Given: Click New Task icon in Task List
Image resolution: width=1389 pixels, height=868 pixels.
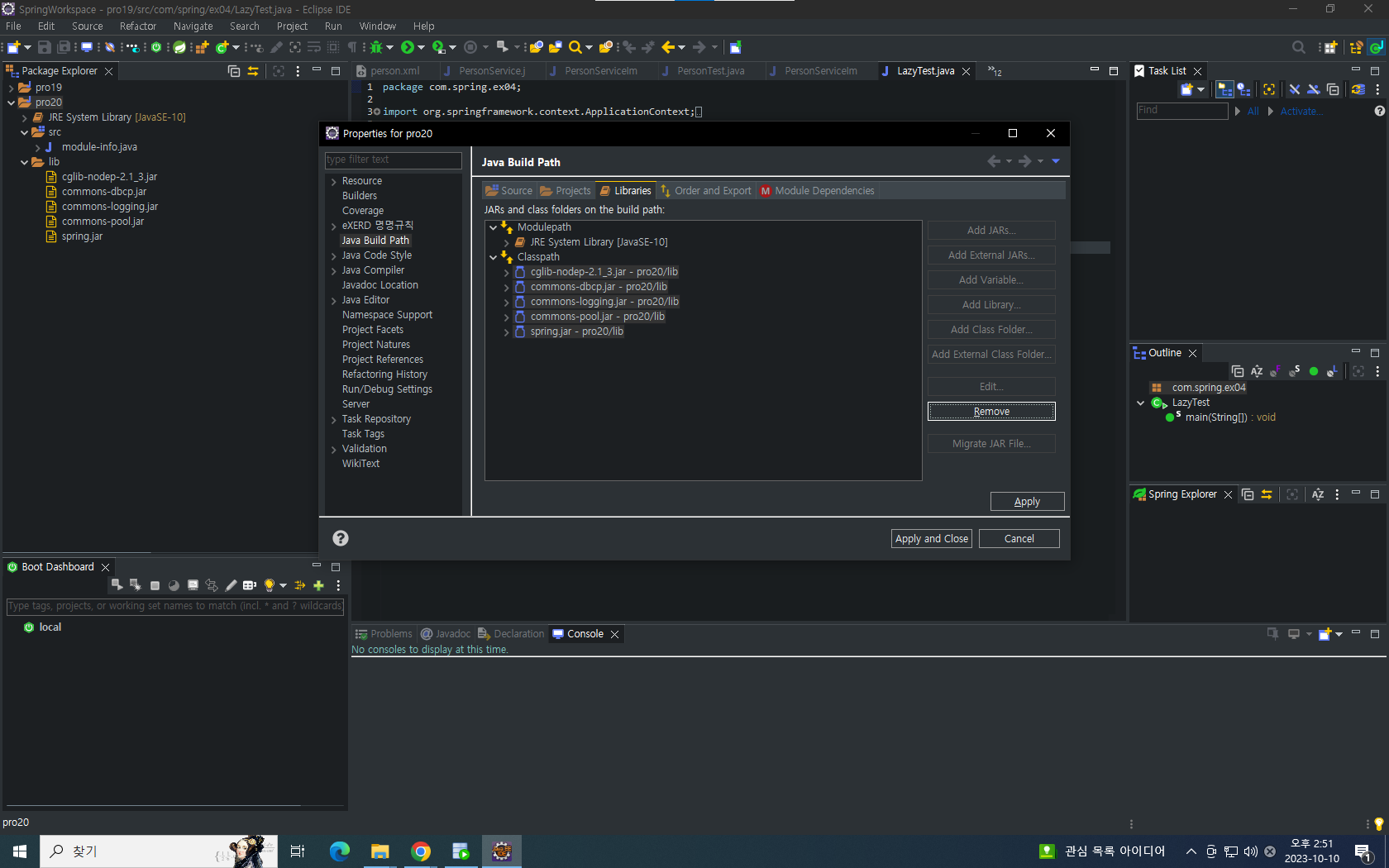Looking at the screenshot, I should [x=1186, y=89].
